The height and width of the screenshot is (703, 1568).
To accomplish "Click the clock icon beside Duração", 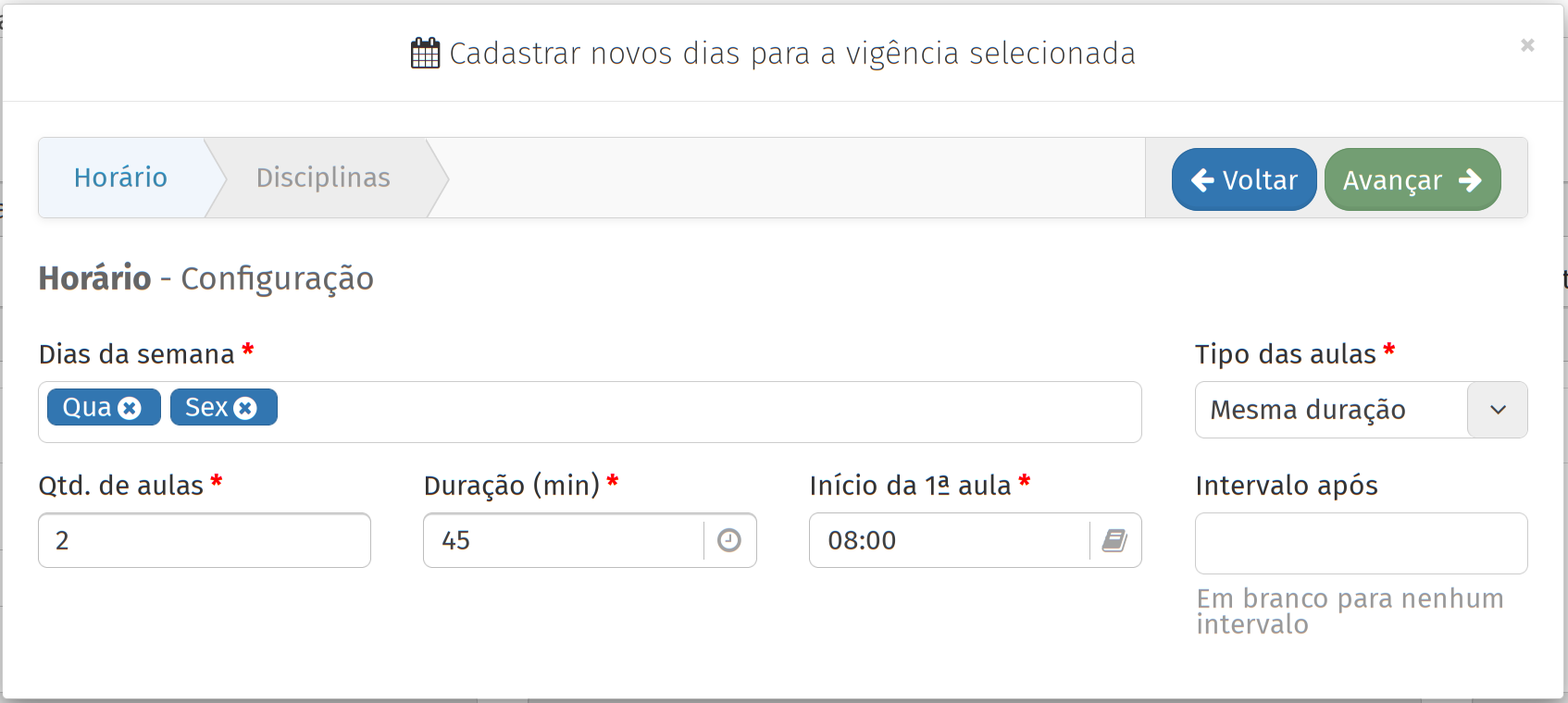I will coord(729,540).
